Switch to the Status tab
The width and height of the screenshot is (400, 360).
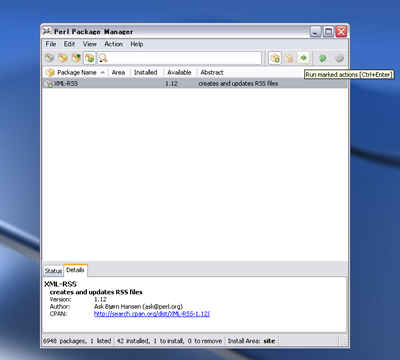coord(53,271)
